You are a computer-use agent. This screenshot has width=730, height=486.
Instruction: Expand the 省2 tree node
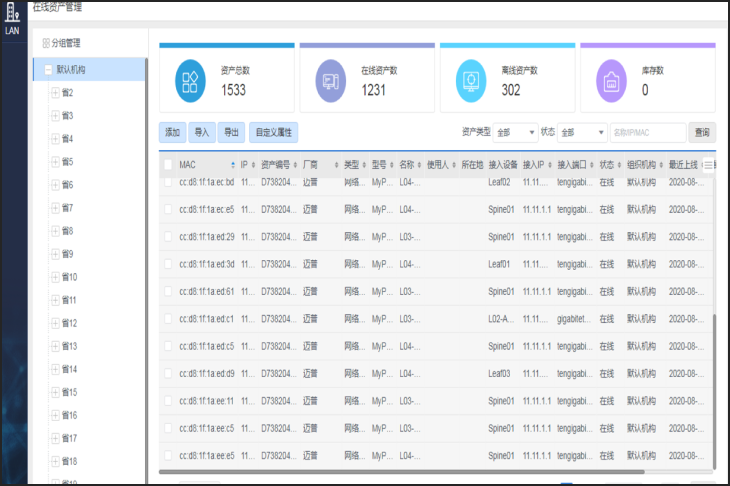pos(55,93)
